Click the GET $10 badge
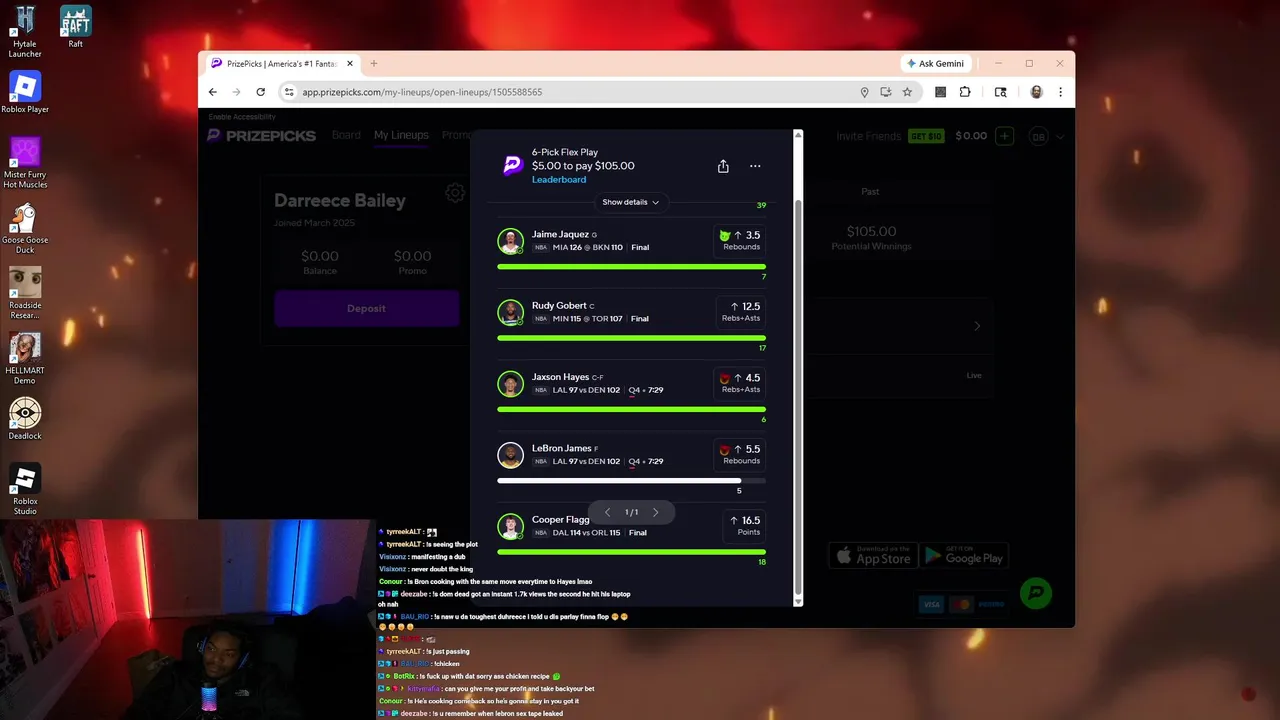This screenshot has height=720, width=1280. (x=926, y=136)
